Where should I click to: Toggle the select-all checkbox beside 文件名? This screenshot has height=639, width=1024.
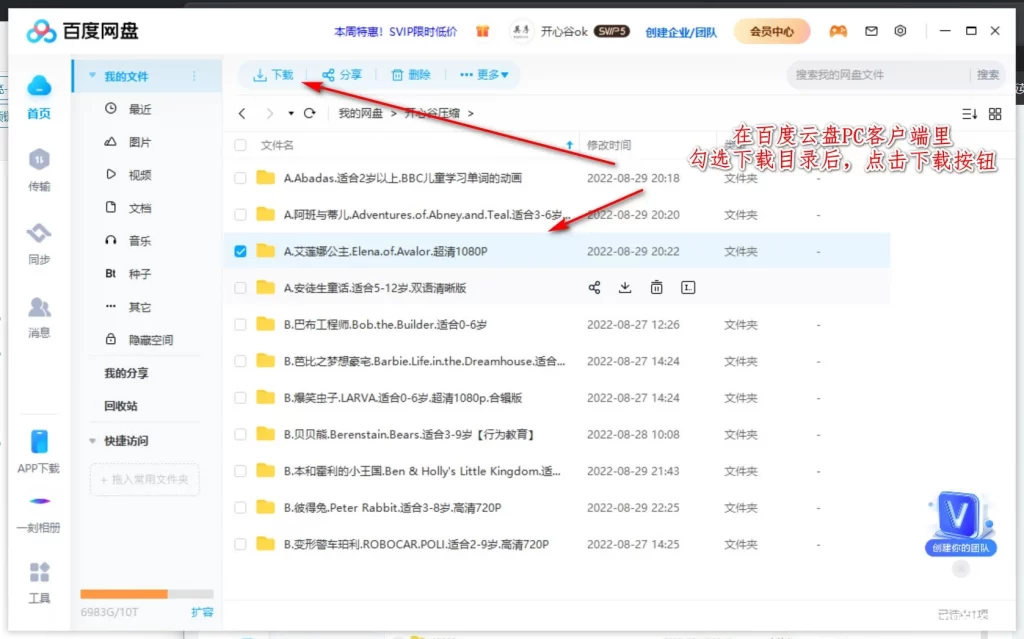[240, 145]
